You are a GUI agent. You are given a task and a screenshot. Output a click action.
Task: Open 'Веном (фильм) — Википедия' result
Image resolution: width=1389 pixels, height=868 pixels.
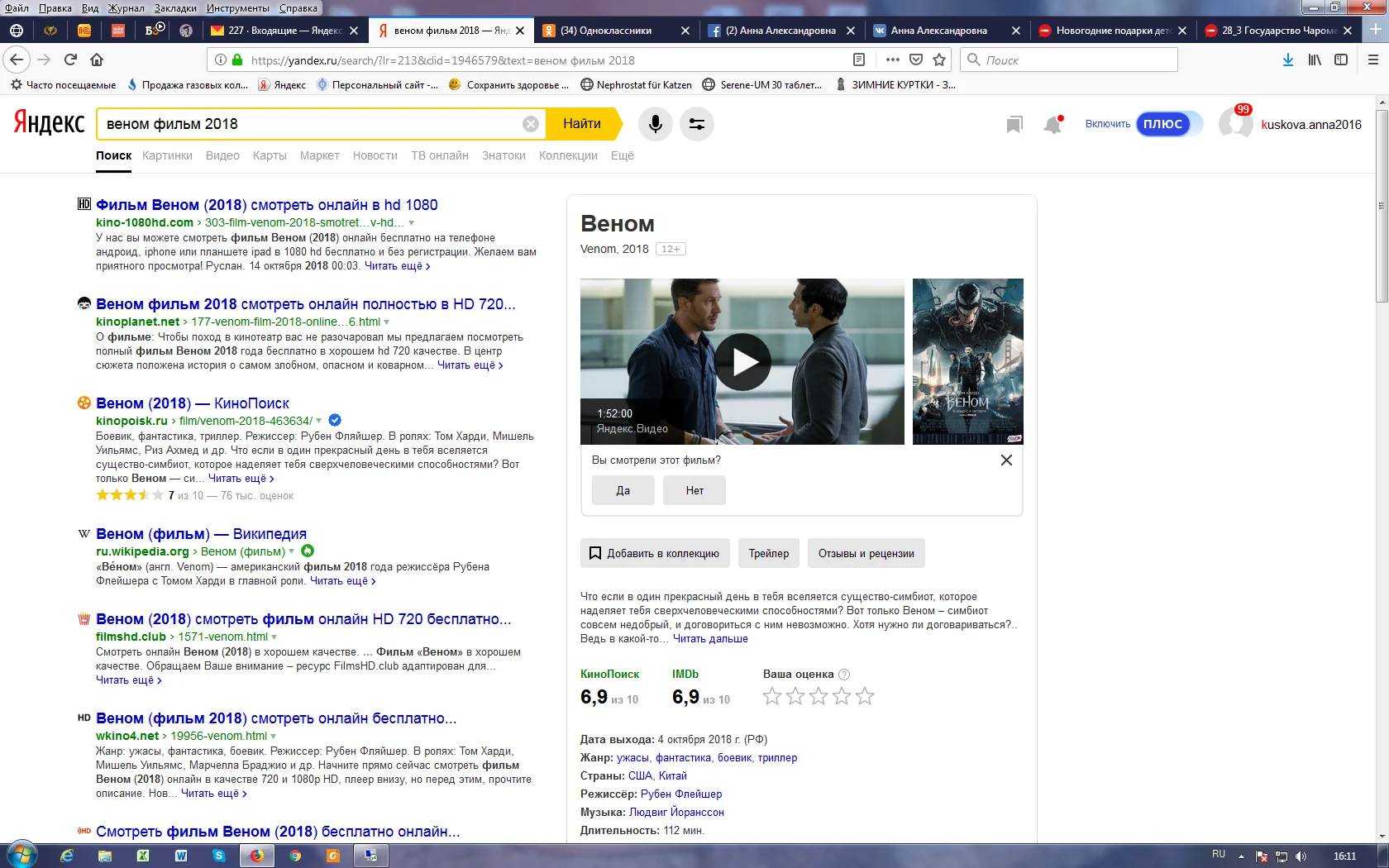tap(201, 534)
